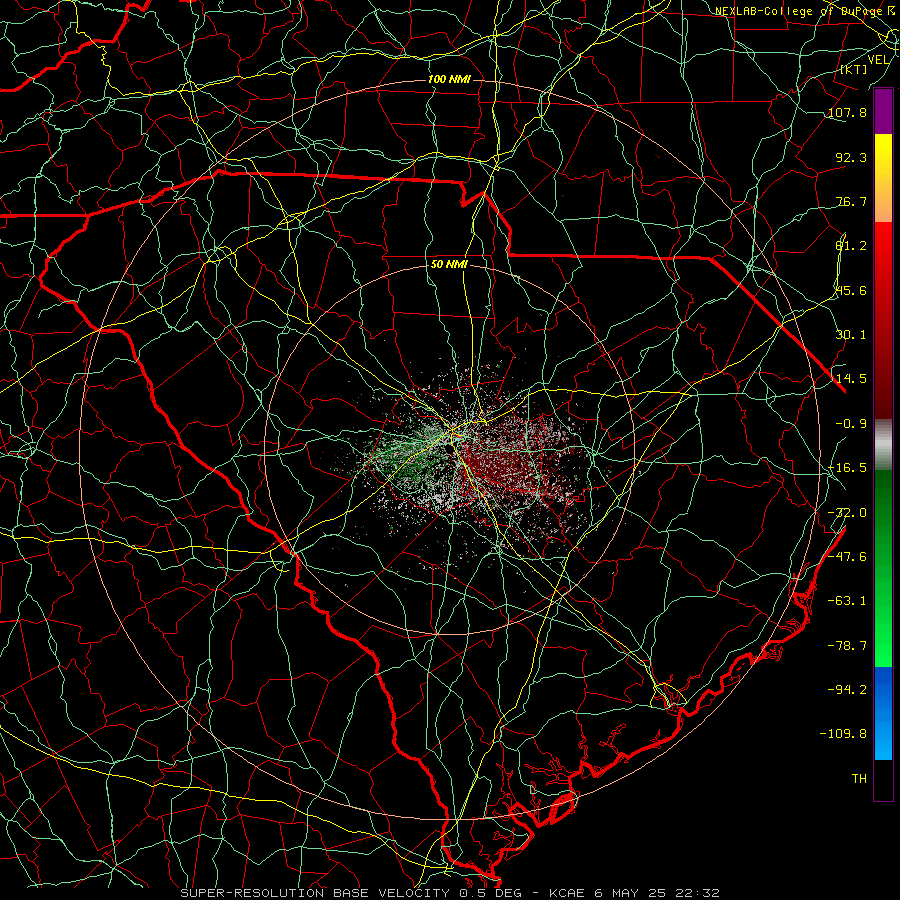Click the 100 NMI range ring label

click(x=449, y=79)
